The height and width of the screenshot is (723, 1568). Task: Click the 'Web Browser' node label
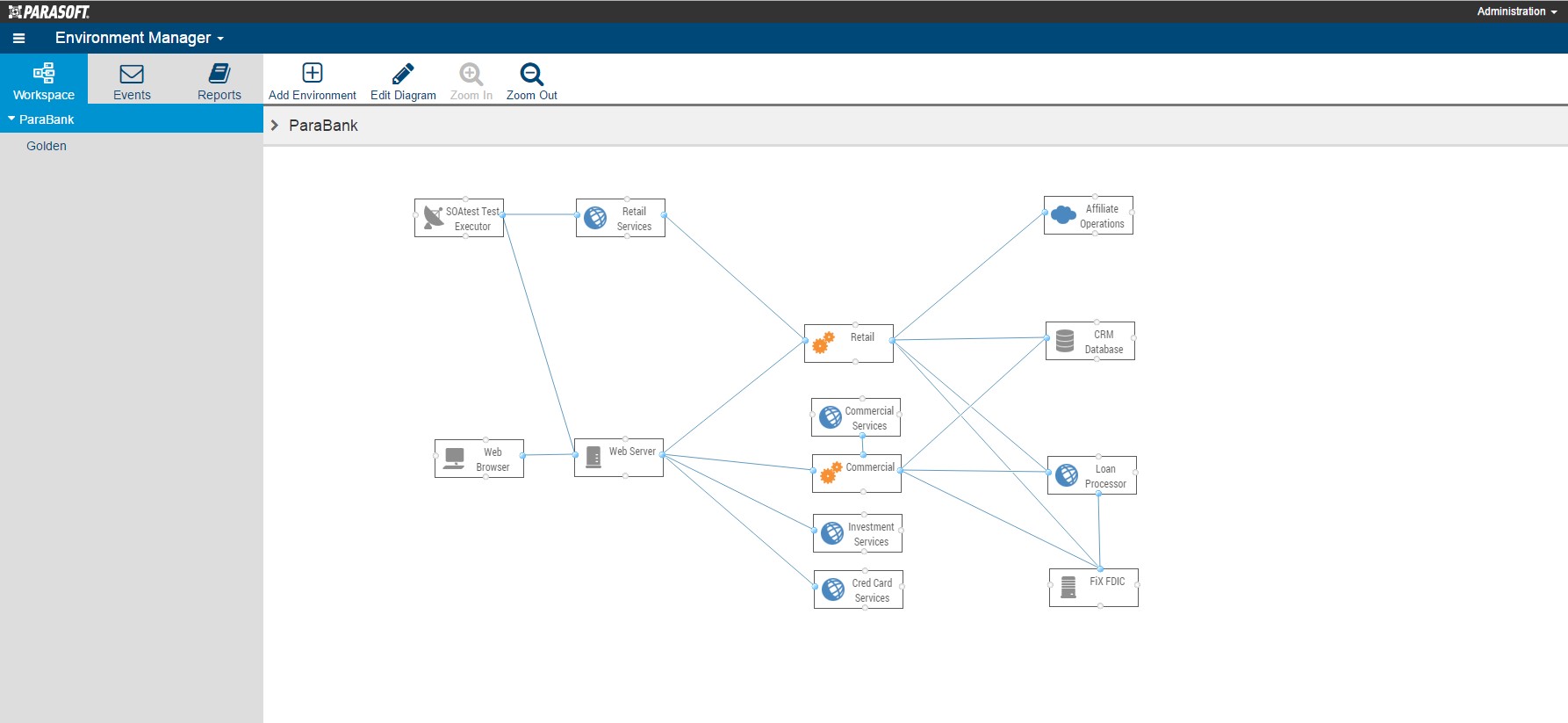[x=493, y=459]
